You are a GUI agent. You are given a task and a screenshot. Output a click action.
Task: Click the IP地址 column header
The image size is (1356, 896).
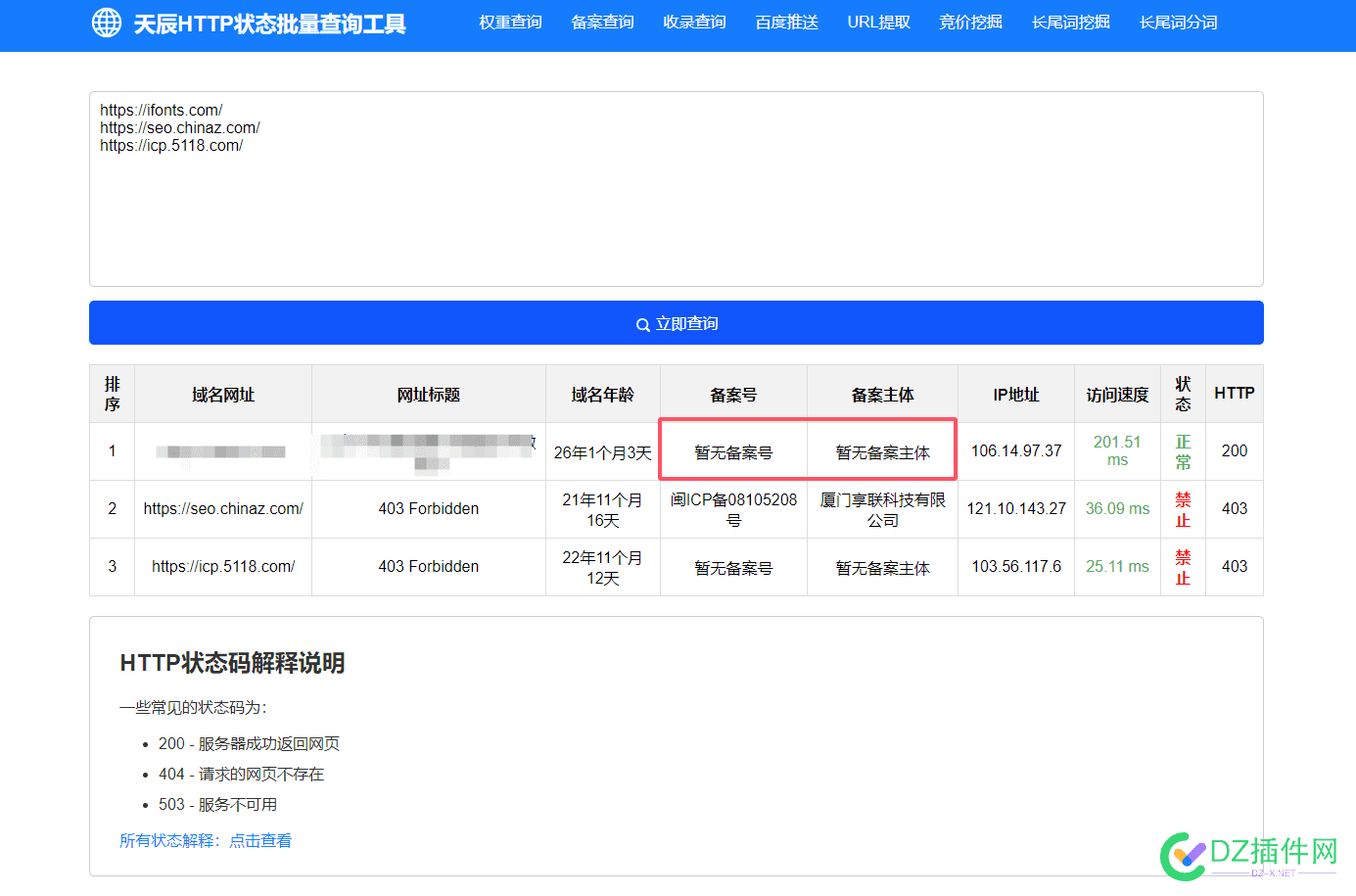[1016, 395]
